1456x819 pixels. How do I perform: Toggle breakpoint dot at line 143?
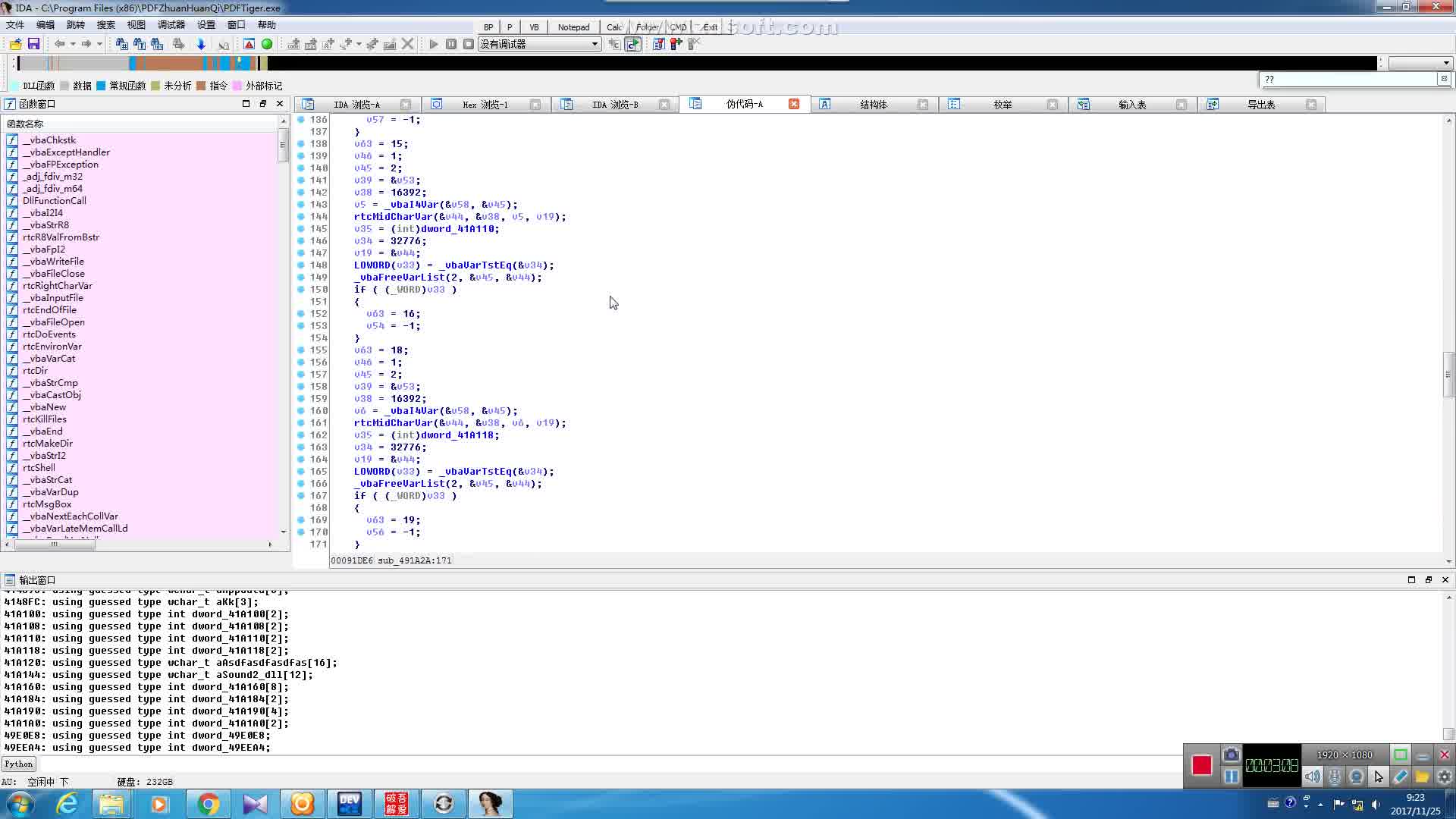click(301, 204)
